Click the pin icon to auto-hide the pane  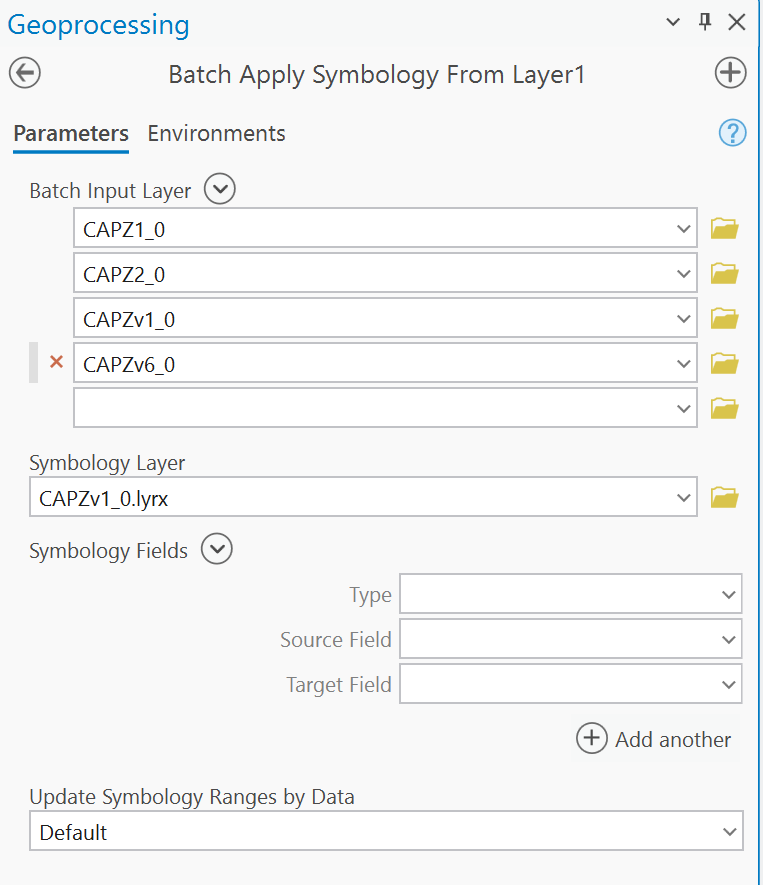[706, 21]
